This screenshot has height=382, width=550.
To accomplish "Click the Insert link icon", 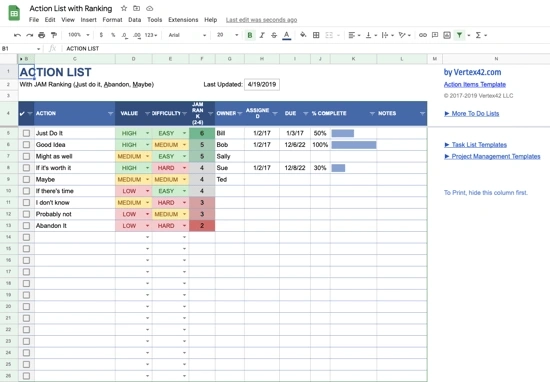I will 423,35.
